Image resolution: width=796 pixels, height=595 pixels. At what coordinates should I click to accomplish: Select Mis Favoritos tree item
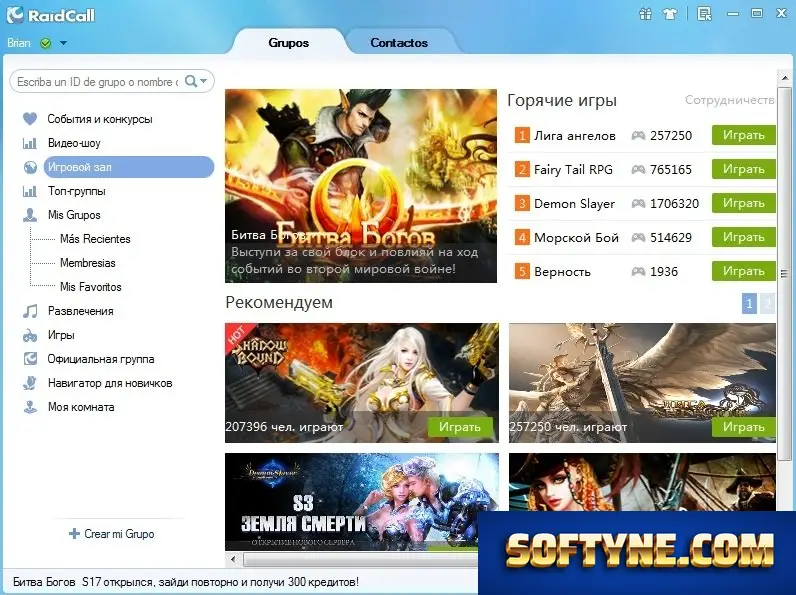(x=91, y=287)
